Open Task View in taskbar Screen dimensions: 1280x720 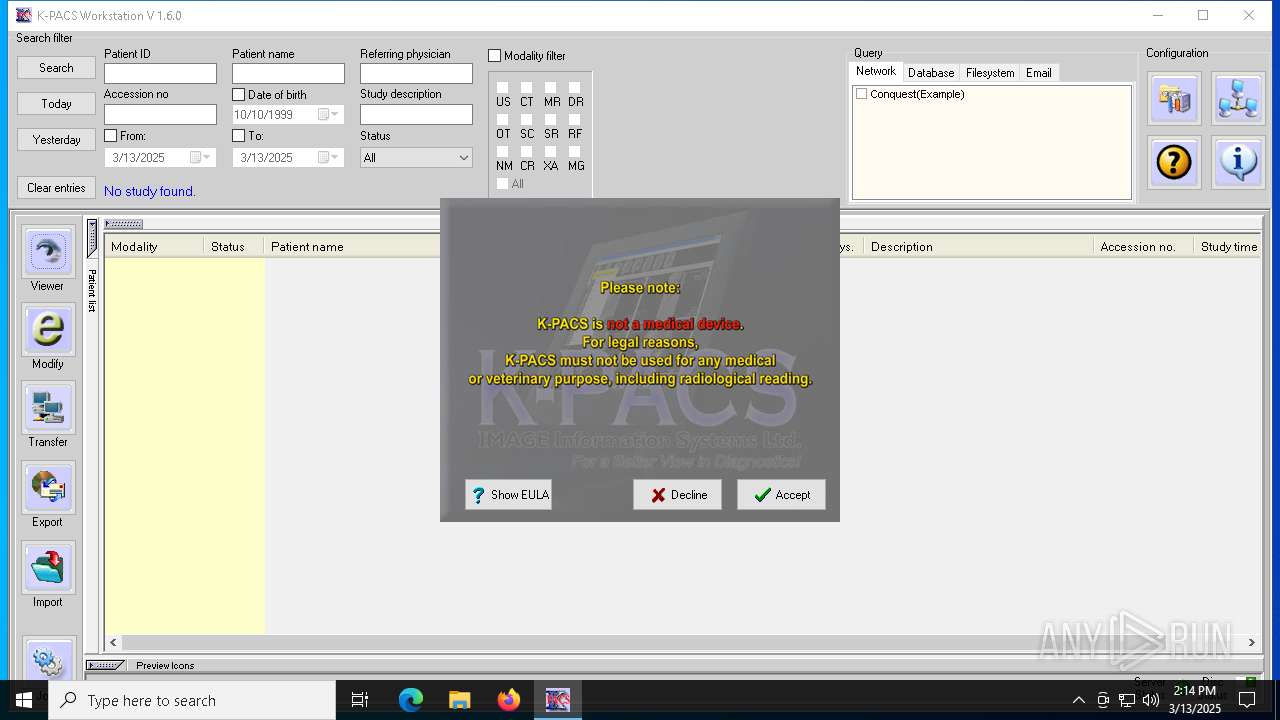point(360,700)
